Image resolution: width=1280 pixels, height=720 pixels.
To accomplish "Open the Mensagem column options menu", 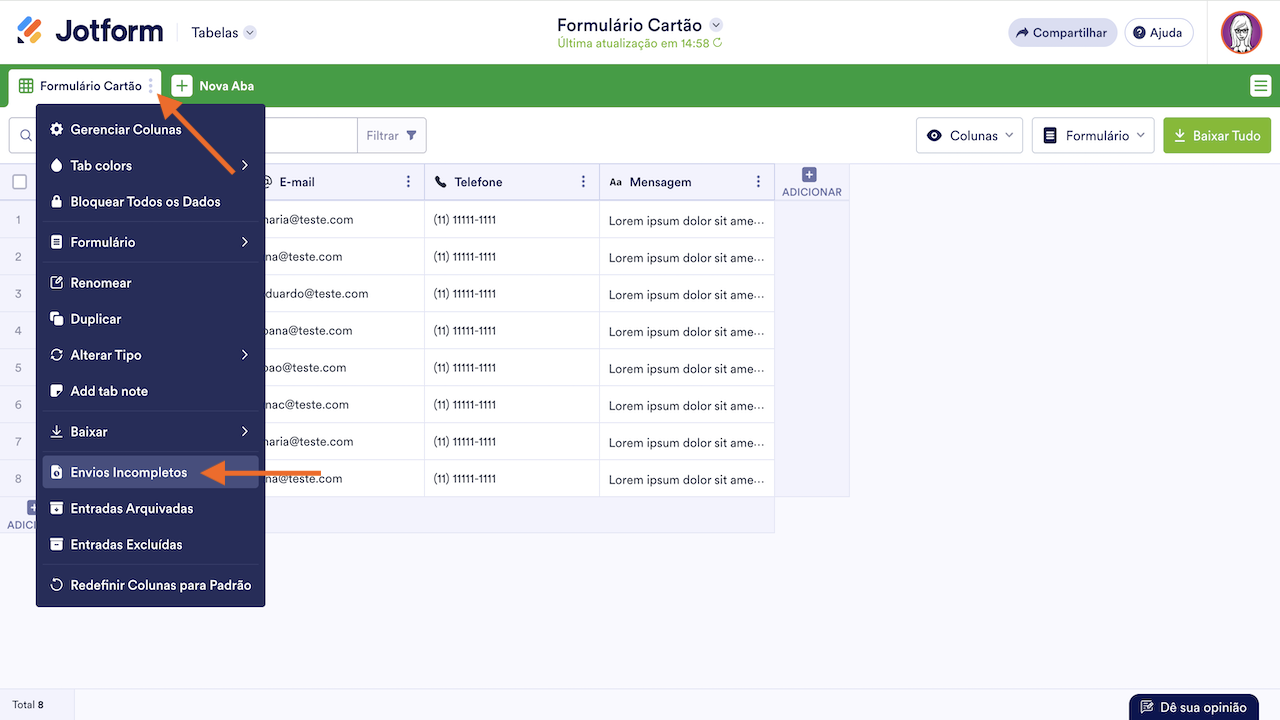I will click(759, 182).
